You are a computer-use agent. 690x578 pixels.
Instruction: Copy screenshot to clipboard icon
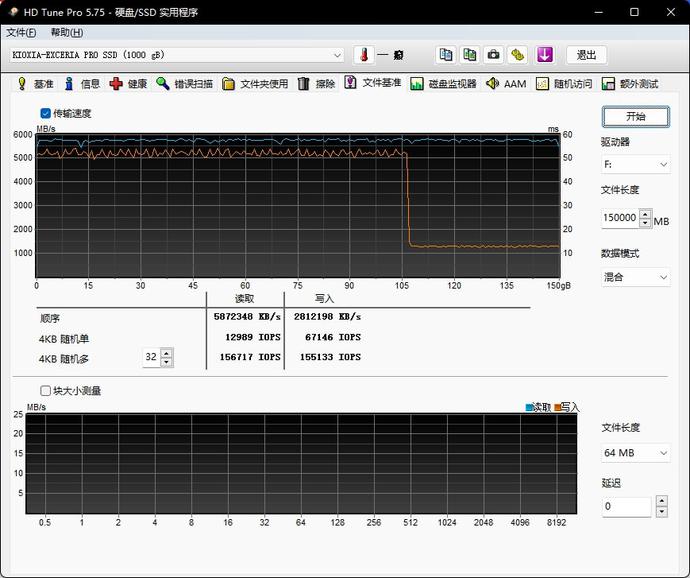click(470, 55)
